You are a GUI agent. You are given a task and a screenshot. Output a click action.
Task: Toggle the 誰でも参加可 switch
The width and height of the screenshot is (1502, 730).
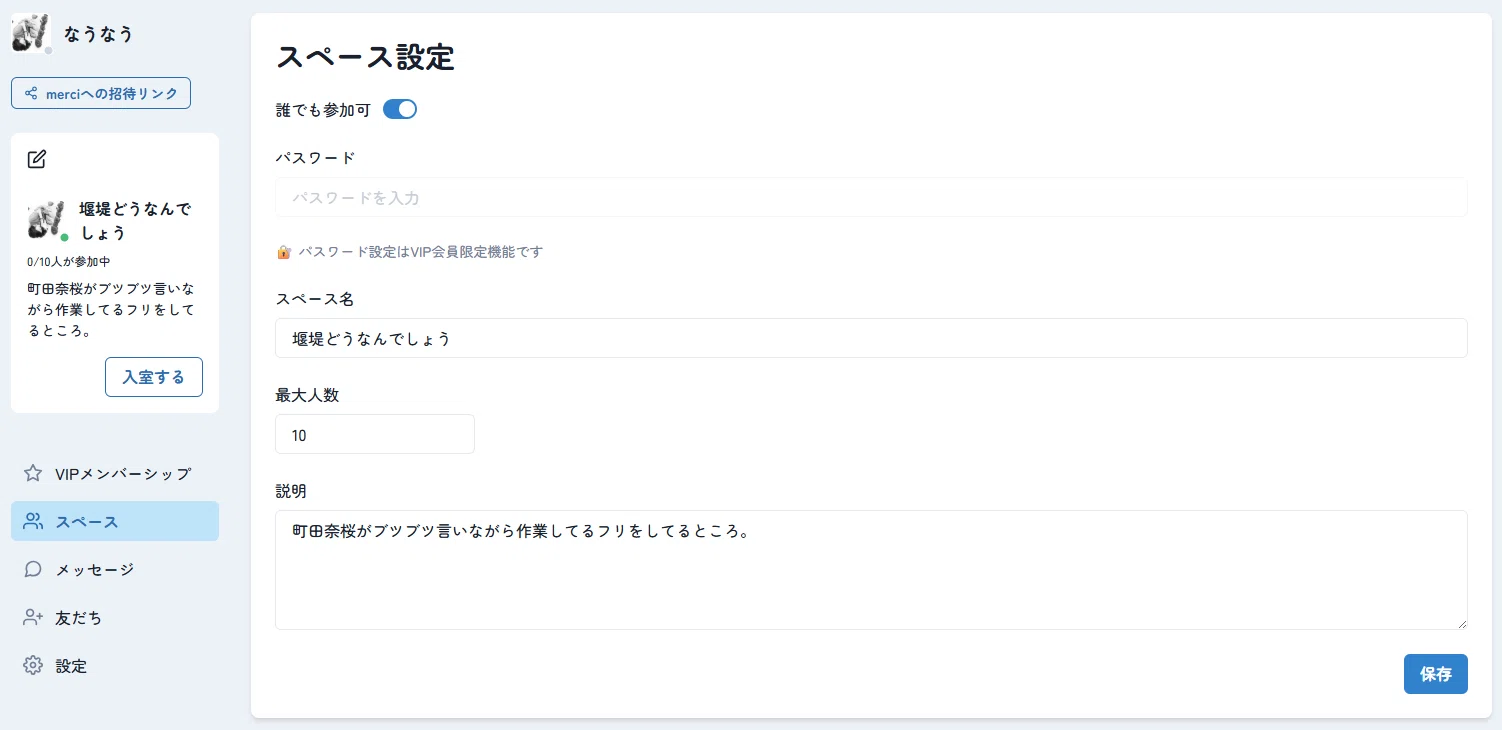tap(400, 109)
